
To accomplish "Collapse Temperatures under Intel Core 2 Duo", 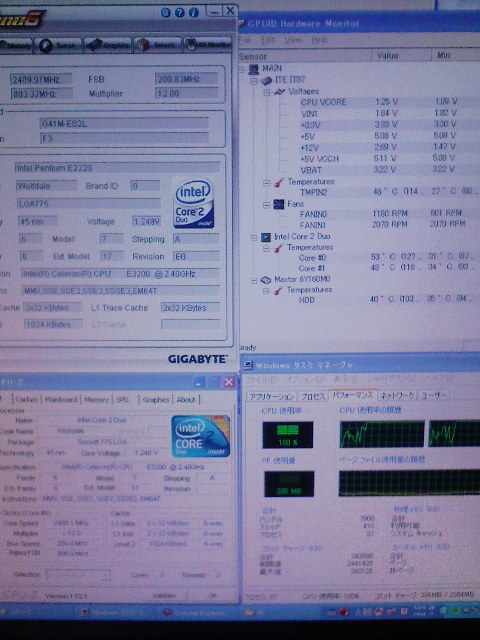I will pos(267,248).
